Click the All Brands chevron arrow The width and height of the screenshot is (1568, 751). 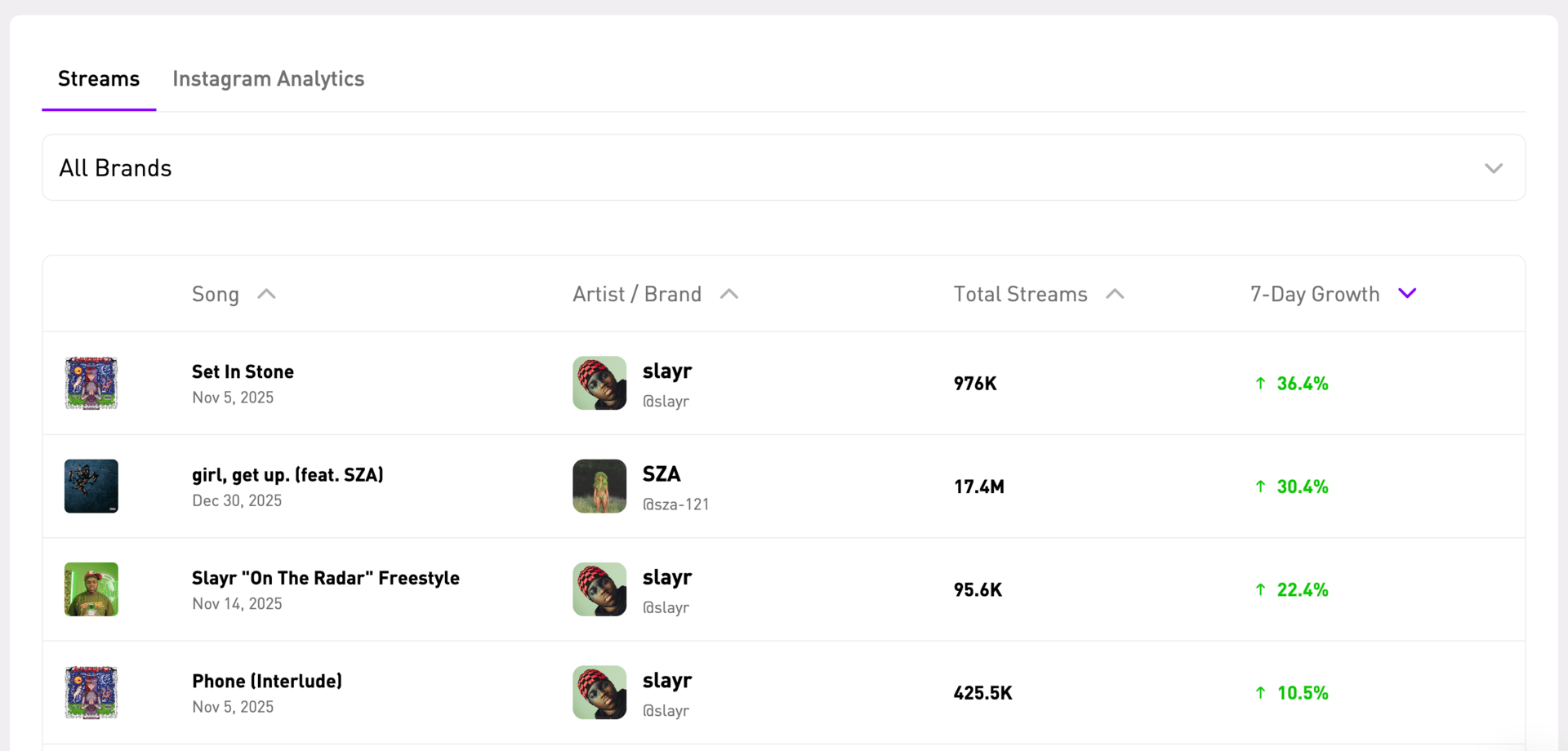point(1494,168)
